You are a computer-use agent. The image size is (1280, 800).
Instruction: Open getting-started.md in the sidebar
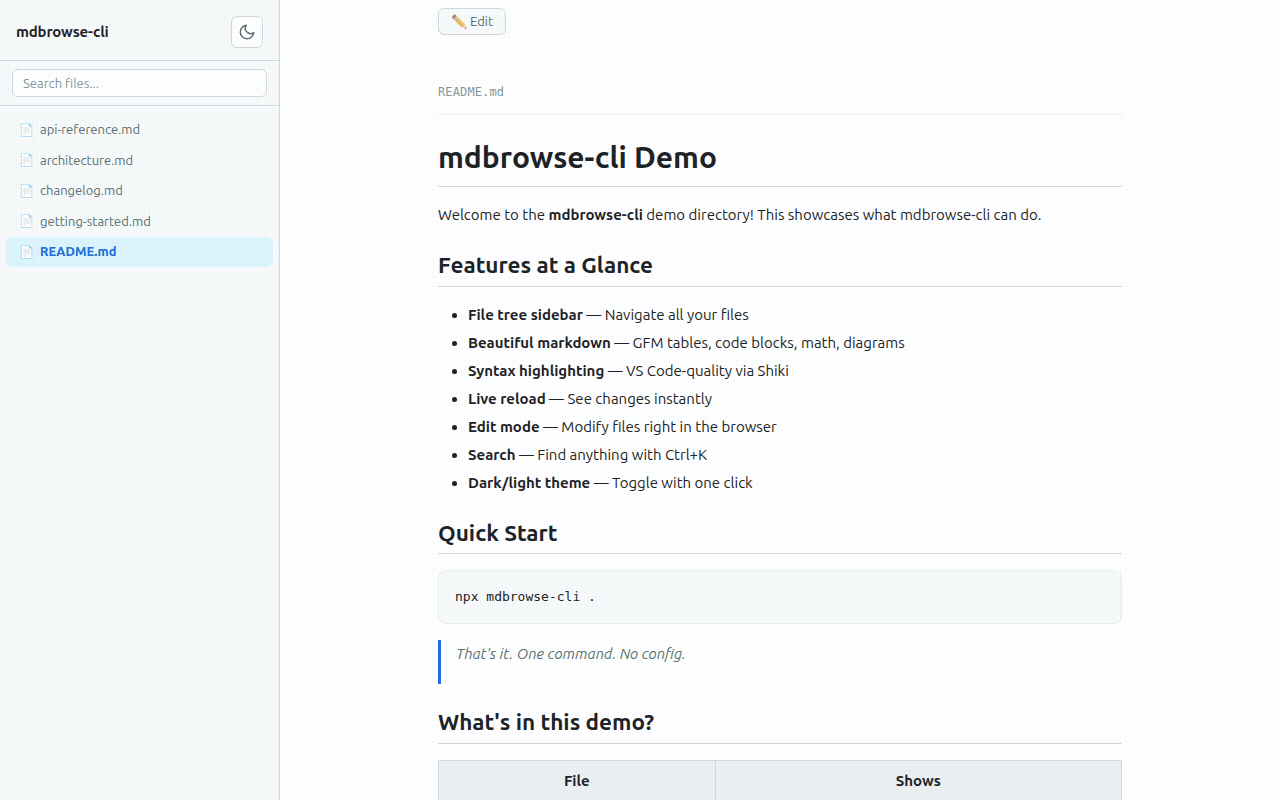click(139, 221)
